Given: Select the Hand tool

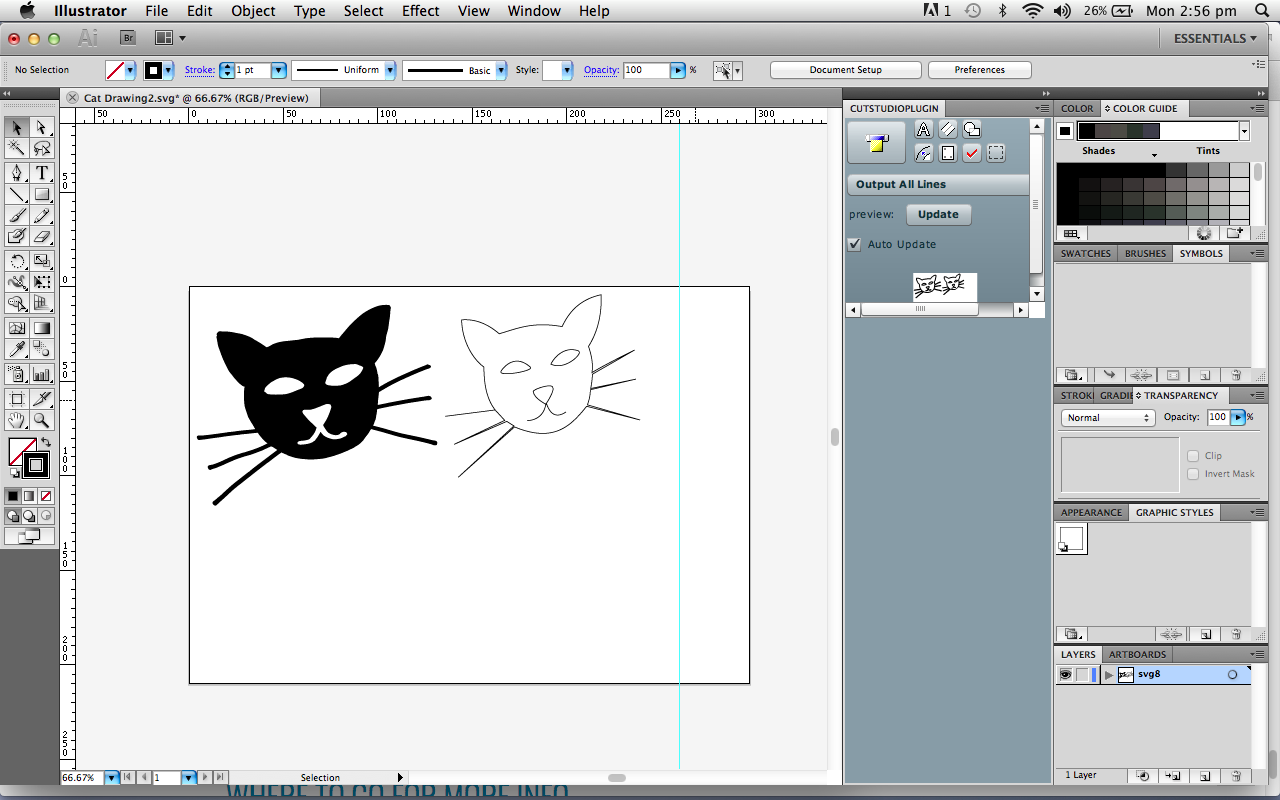Looking at the screenshot, I should pyautogui.click(x=17, y=420).
